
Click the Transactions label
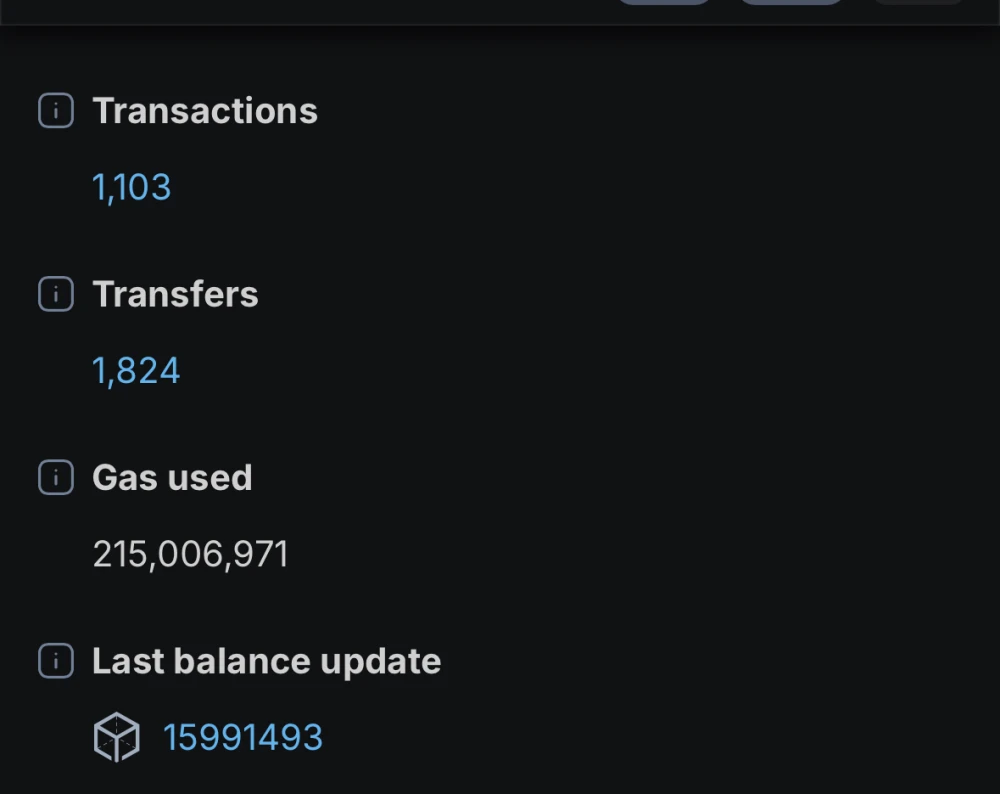pos(205,111)
